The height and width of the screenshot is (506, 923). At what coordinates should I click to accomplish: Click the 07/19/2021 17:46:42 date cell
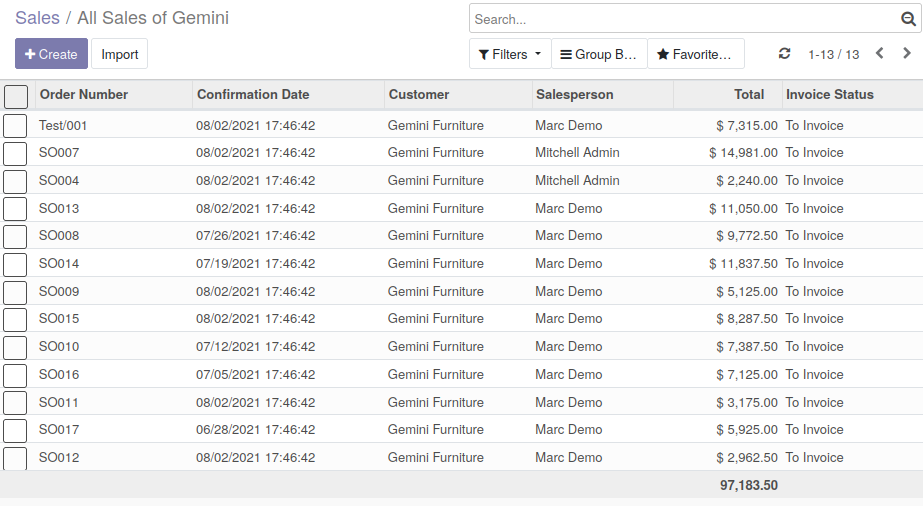[x=255, y=264]
